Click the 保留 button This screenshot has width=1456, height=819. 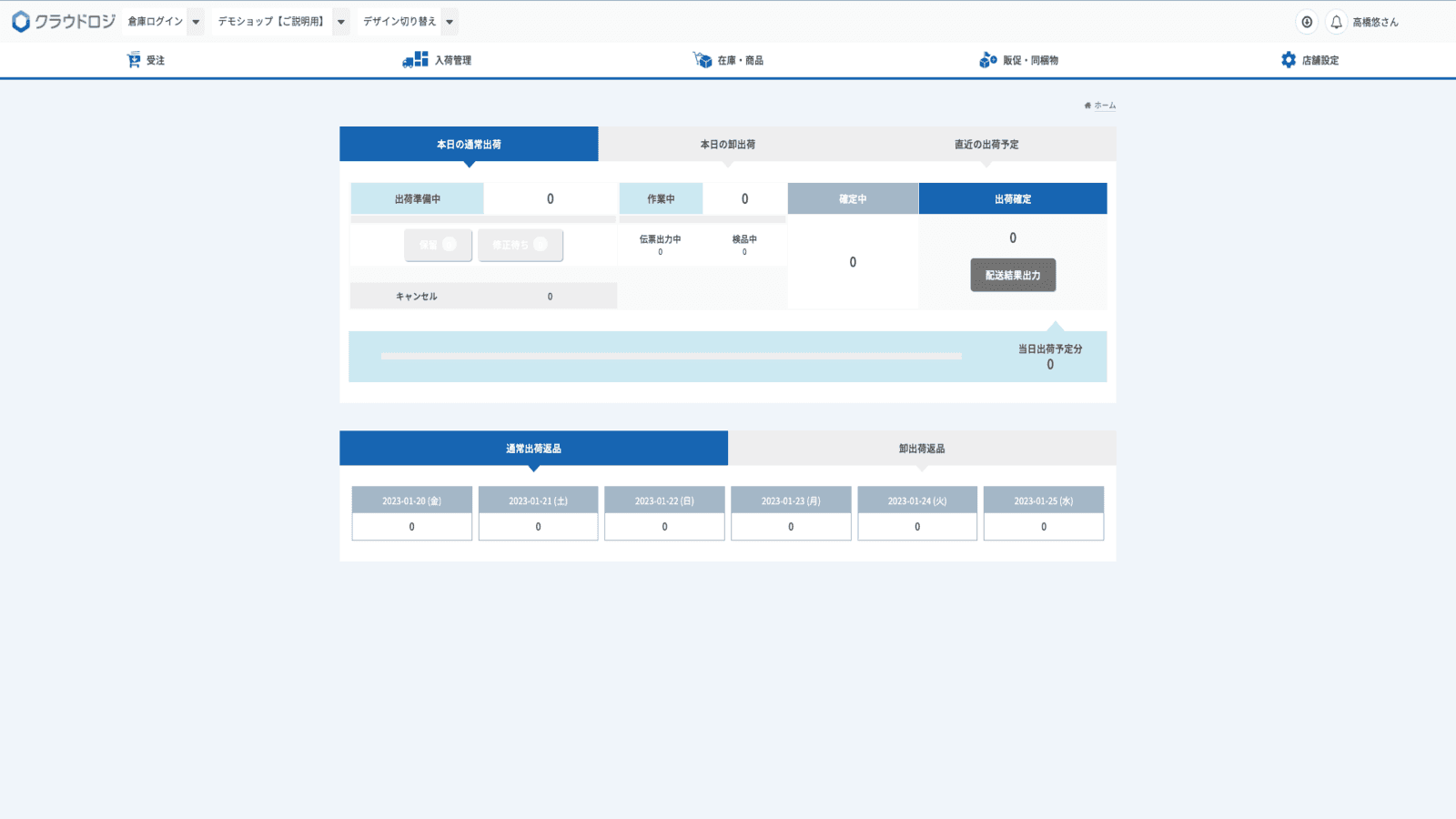tap(438, 245)
